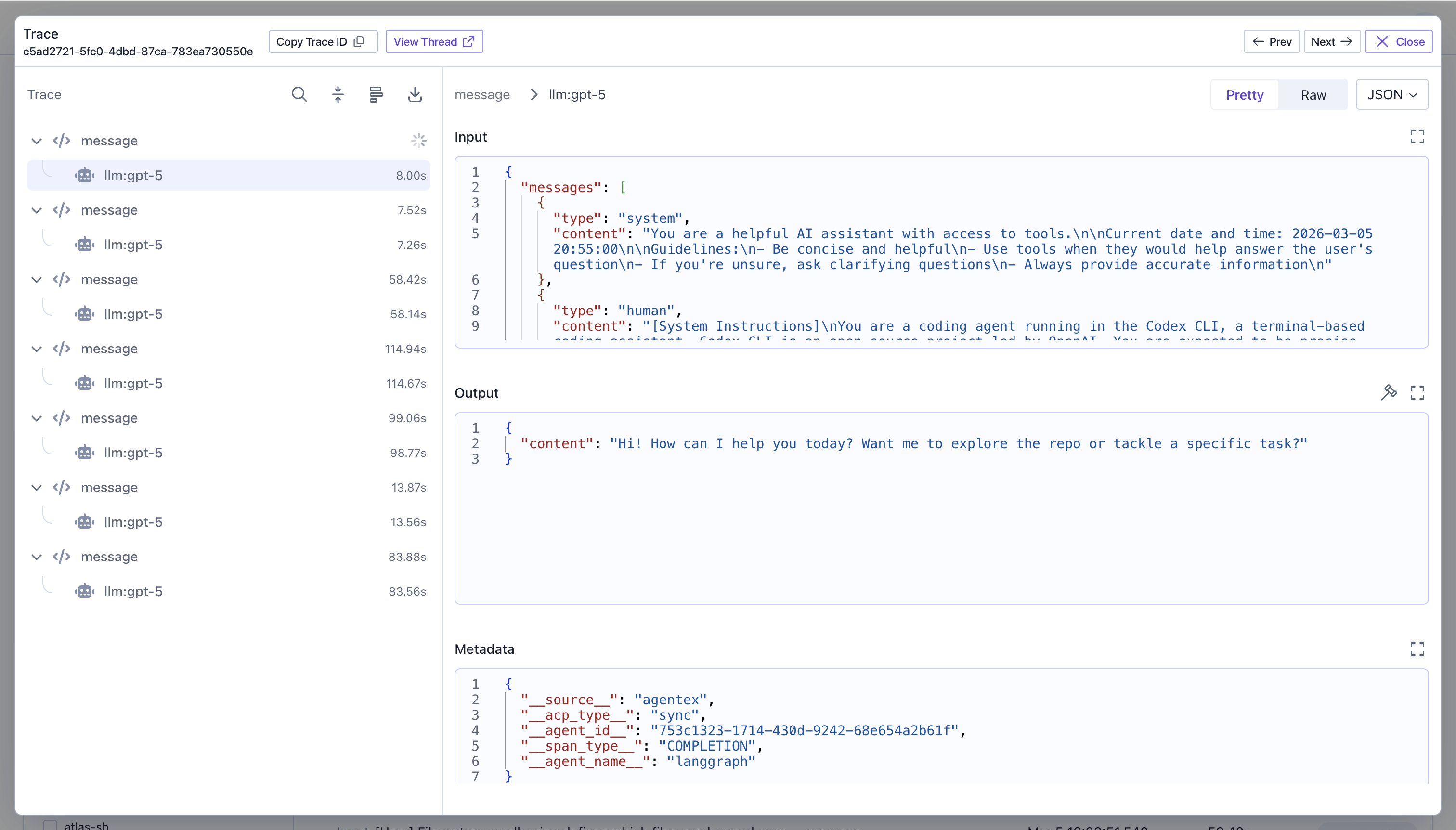Click the "__agent_name__" metadata line
Viewport: 1456px width, 830px height.
[x=638, y=762]
